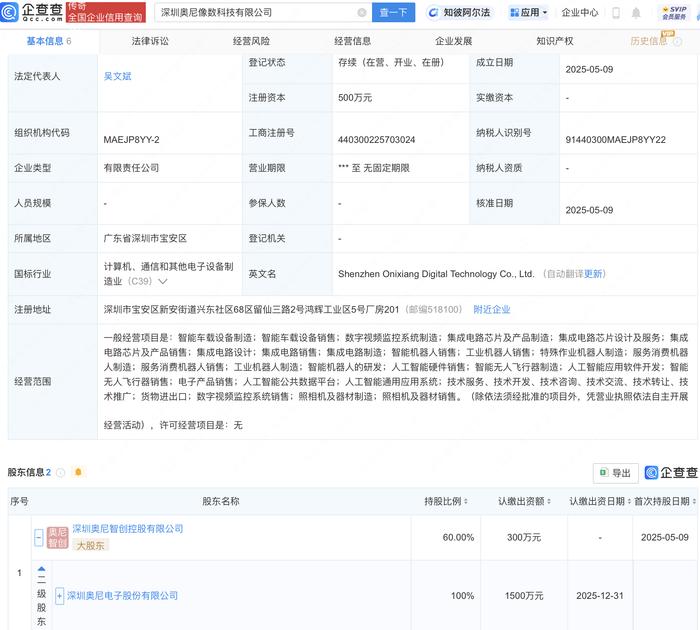Select the 100% shareholding cell
Image resolution: width=700 pixels, height=630 pixels.
pos(462,596)
